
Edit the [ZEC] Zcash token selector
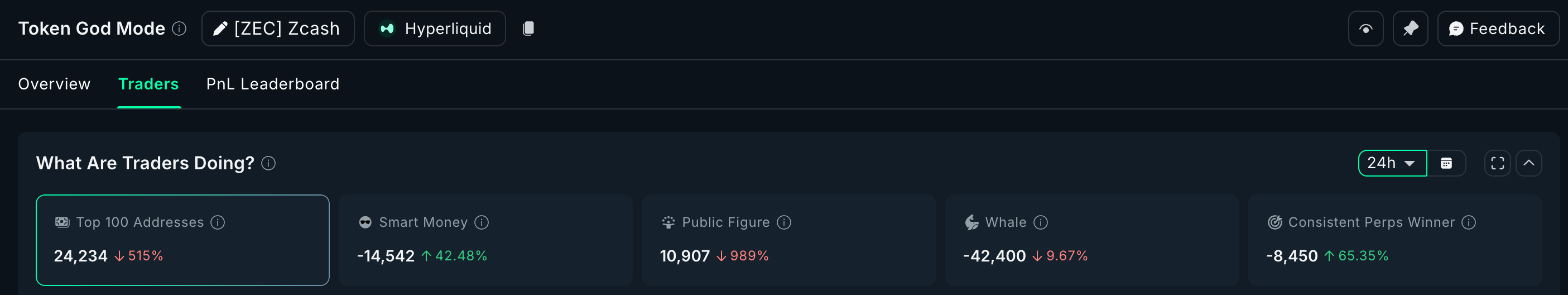tap(277, 28)
